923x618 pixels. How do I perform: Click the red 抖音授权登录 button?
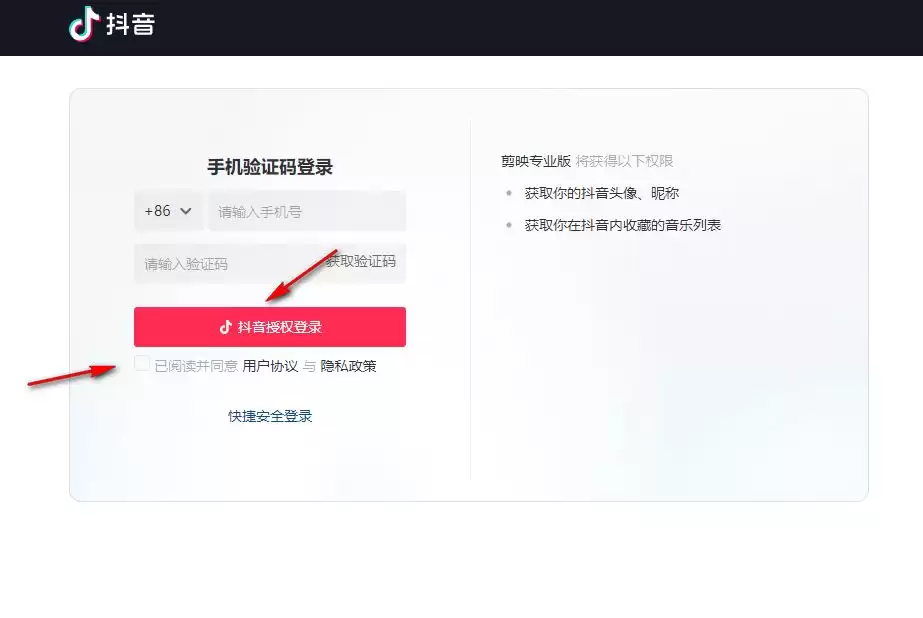270,327
